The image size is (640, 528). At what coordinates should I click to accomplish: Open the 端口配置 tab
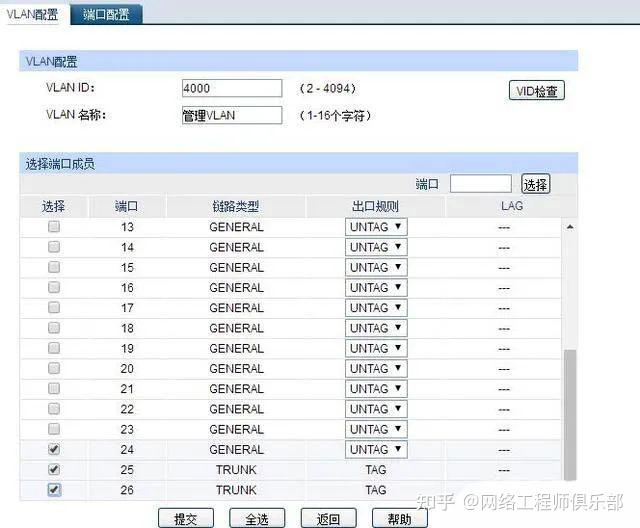pyautogui.click(x=106, y=15)
